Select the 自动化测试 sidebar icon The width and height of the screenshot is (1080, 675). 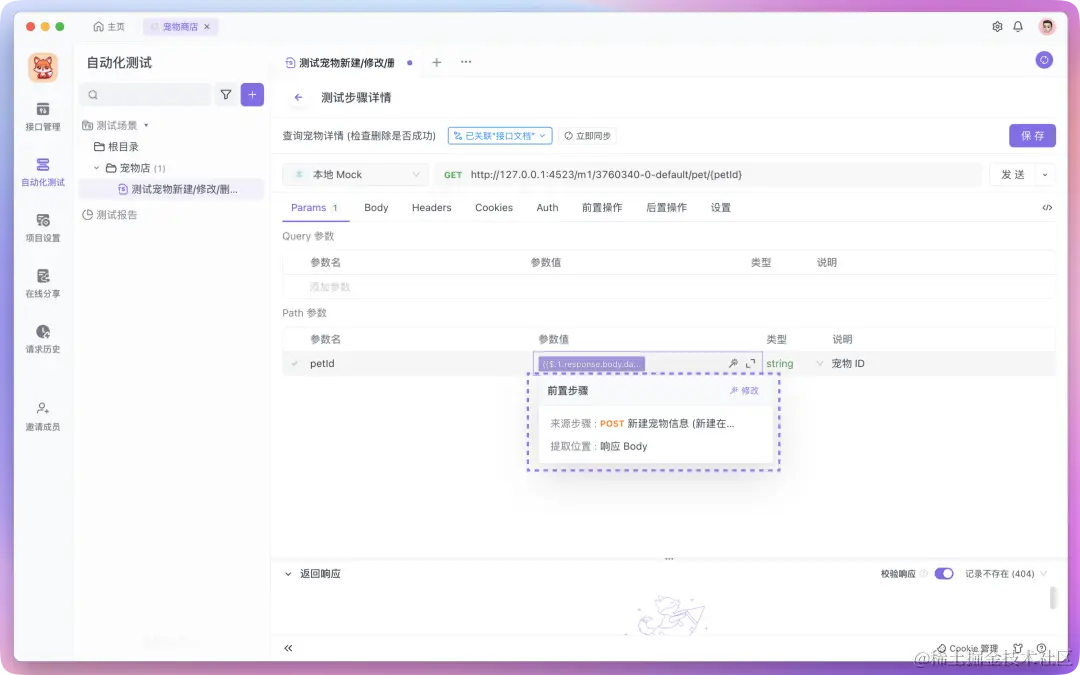click(x=42, y=172)
